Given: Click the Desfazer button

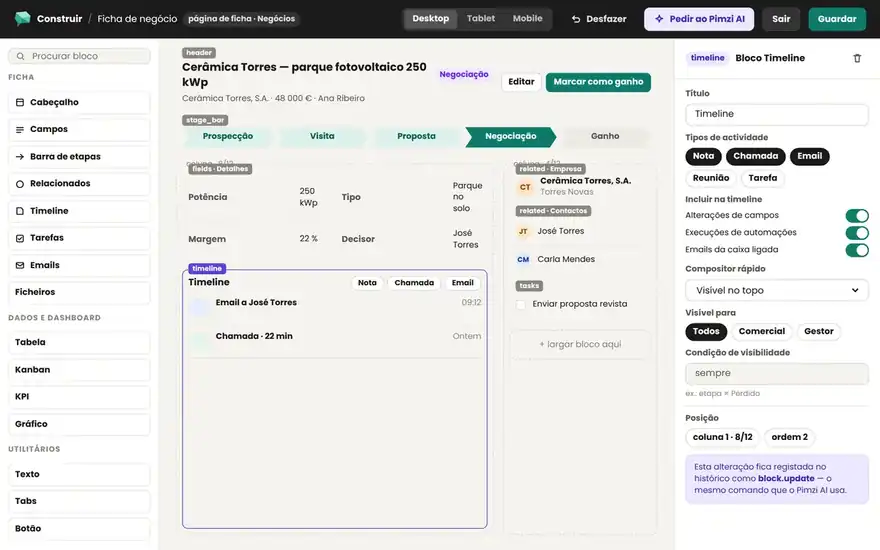Looking at the screenshot, I should [x=599, y=19].
